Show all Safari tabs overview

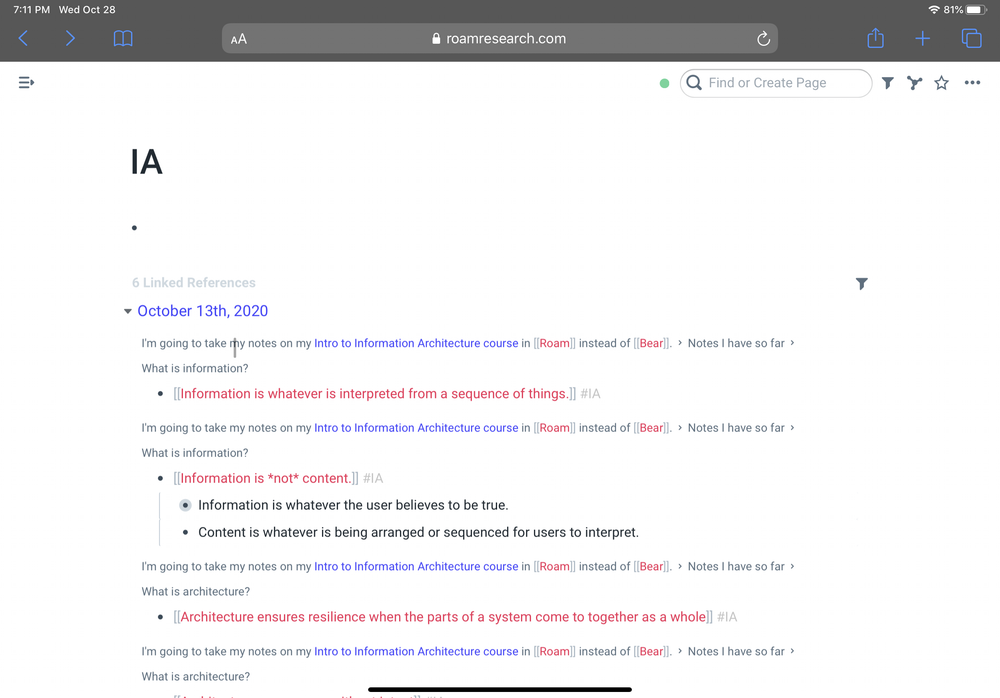point(971,38)
